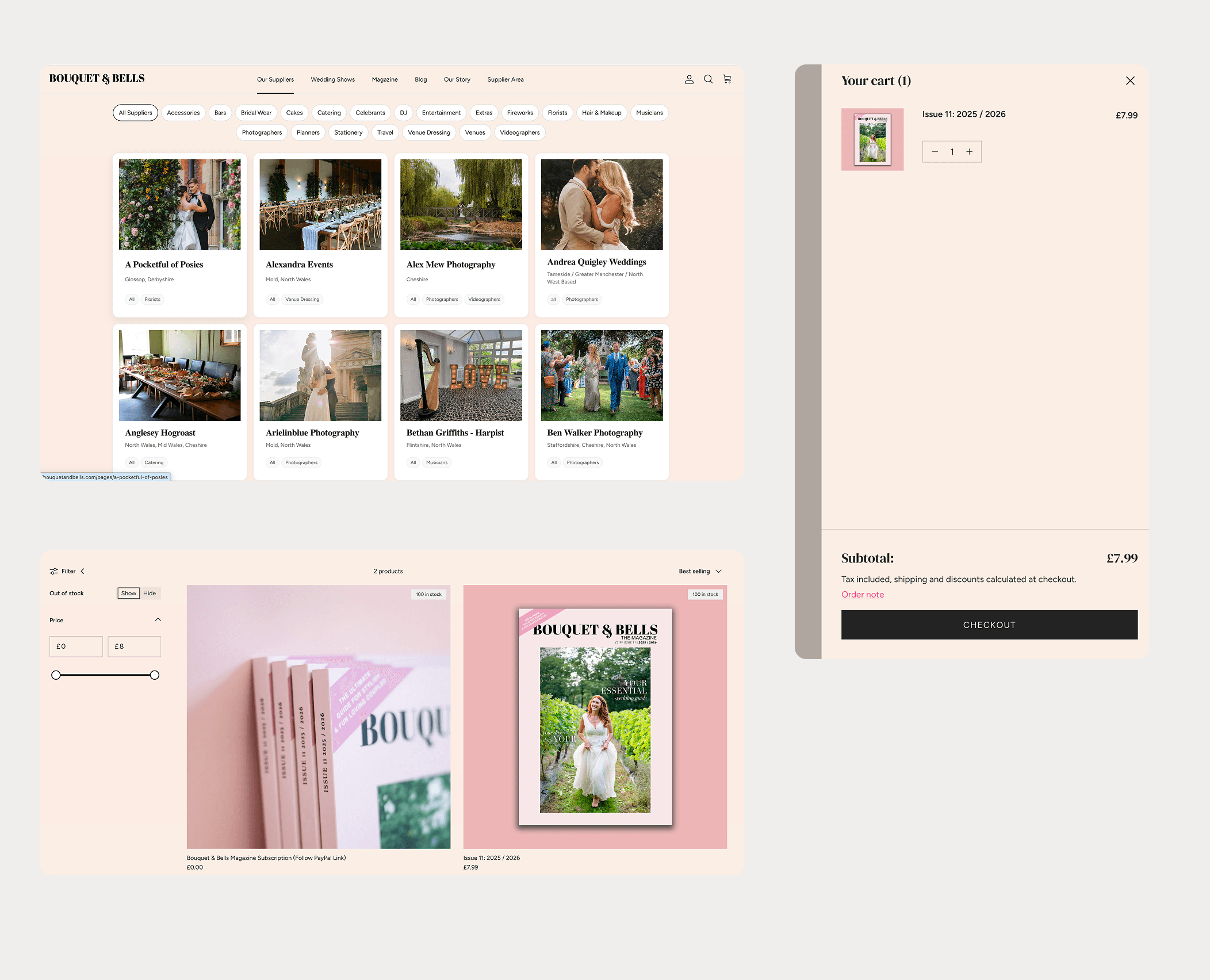Collapse filters with the left chevron
Screen dimensions: 1210x980
83,571
